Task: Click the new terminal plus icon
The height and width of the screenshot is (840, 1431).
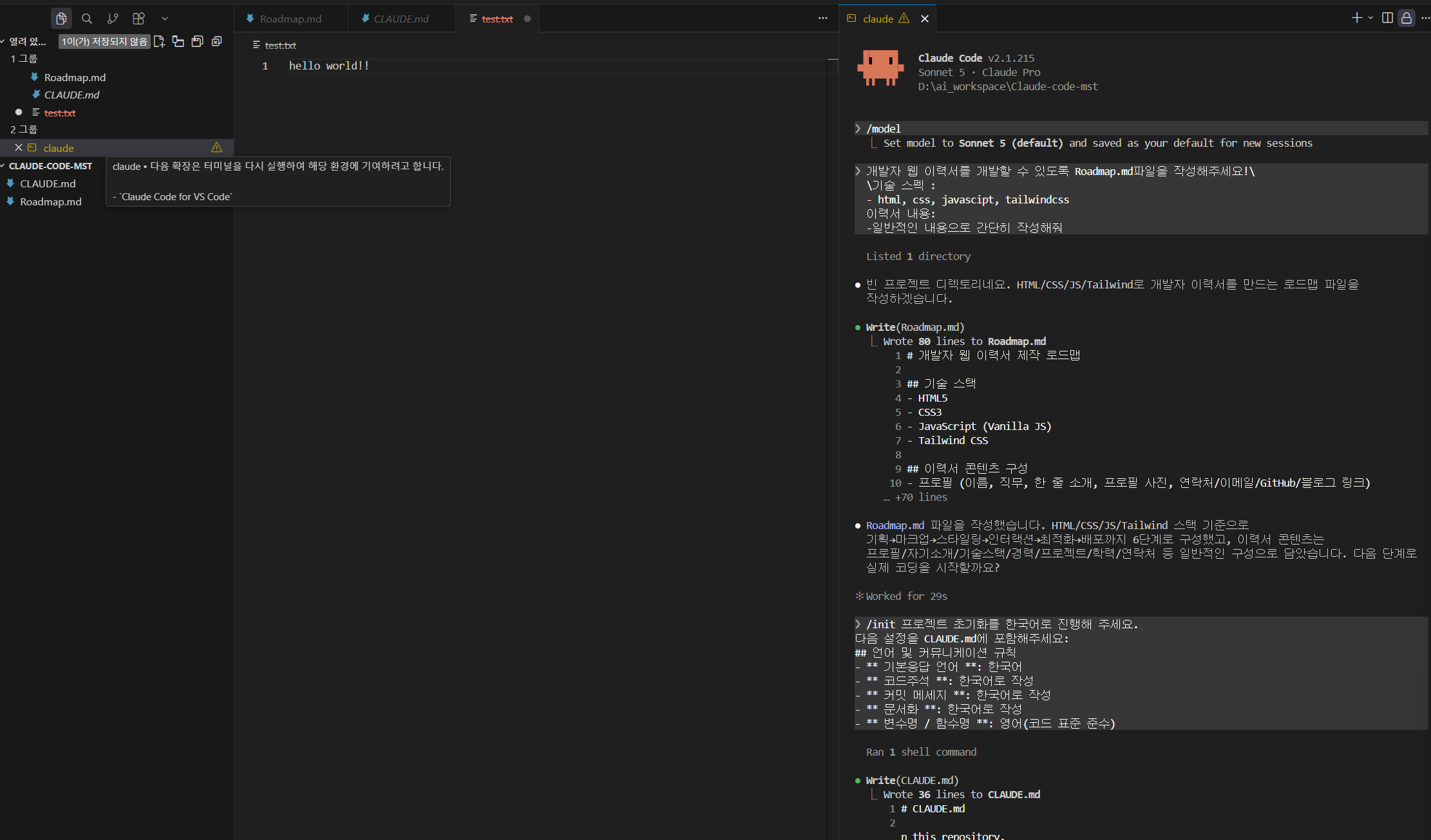Action: coord(1357,18)
